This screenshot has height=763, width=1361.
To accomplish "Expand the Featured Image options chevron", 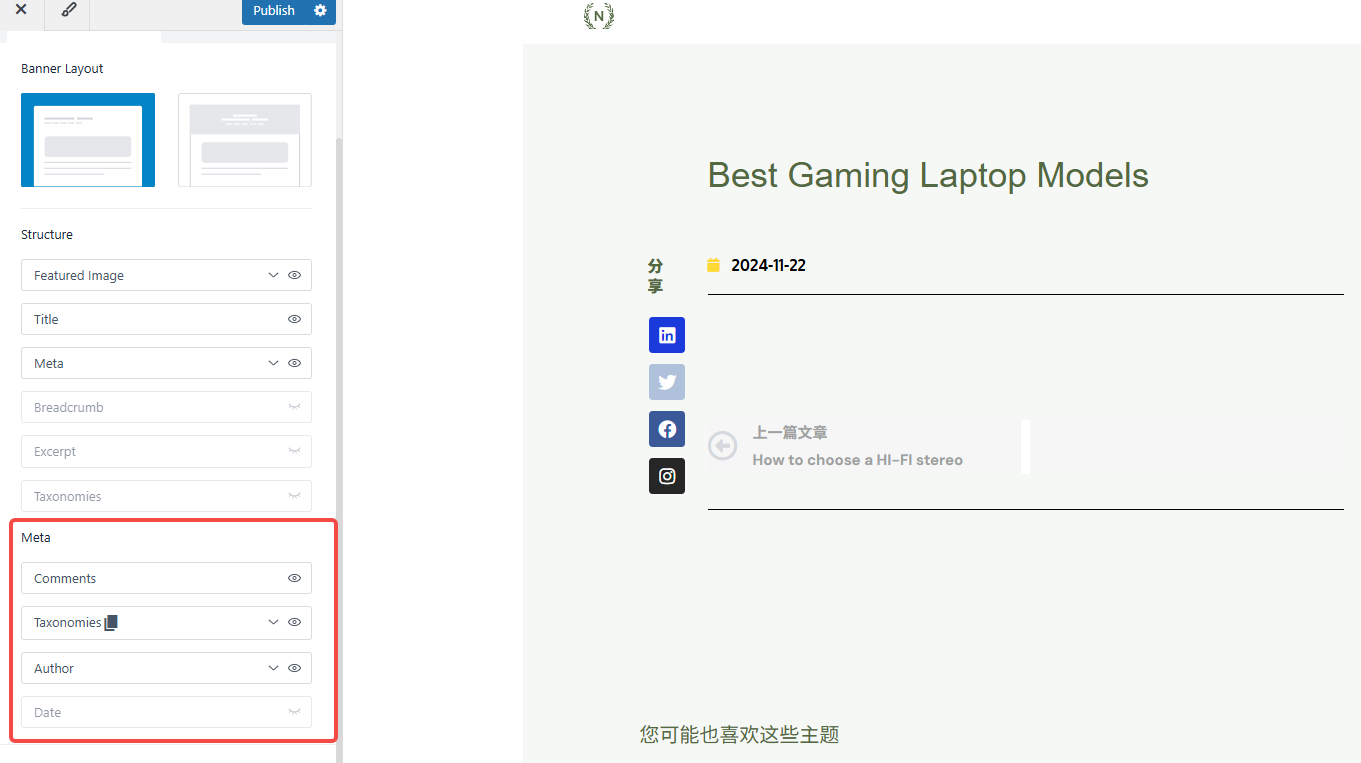I will pyautogui.click(x=273, y=275).
